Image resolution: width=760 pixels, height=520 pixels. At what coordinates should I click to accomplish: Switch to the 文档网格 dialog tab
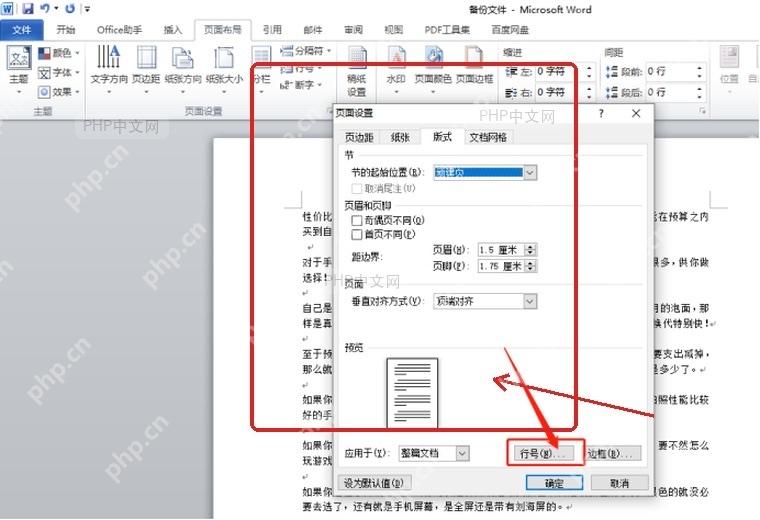488,138
